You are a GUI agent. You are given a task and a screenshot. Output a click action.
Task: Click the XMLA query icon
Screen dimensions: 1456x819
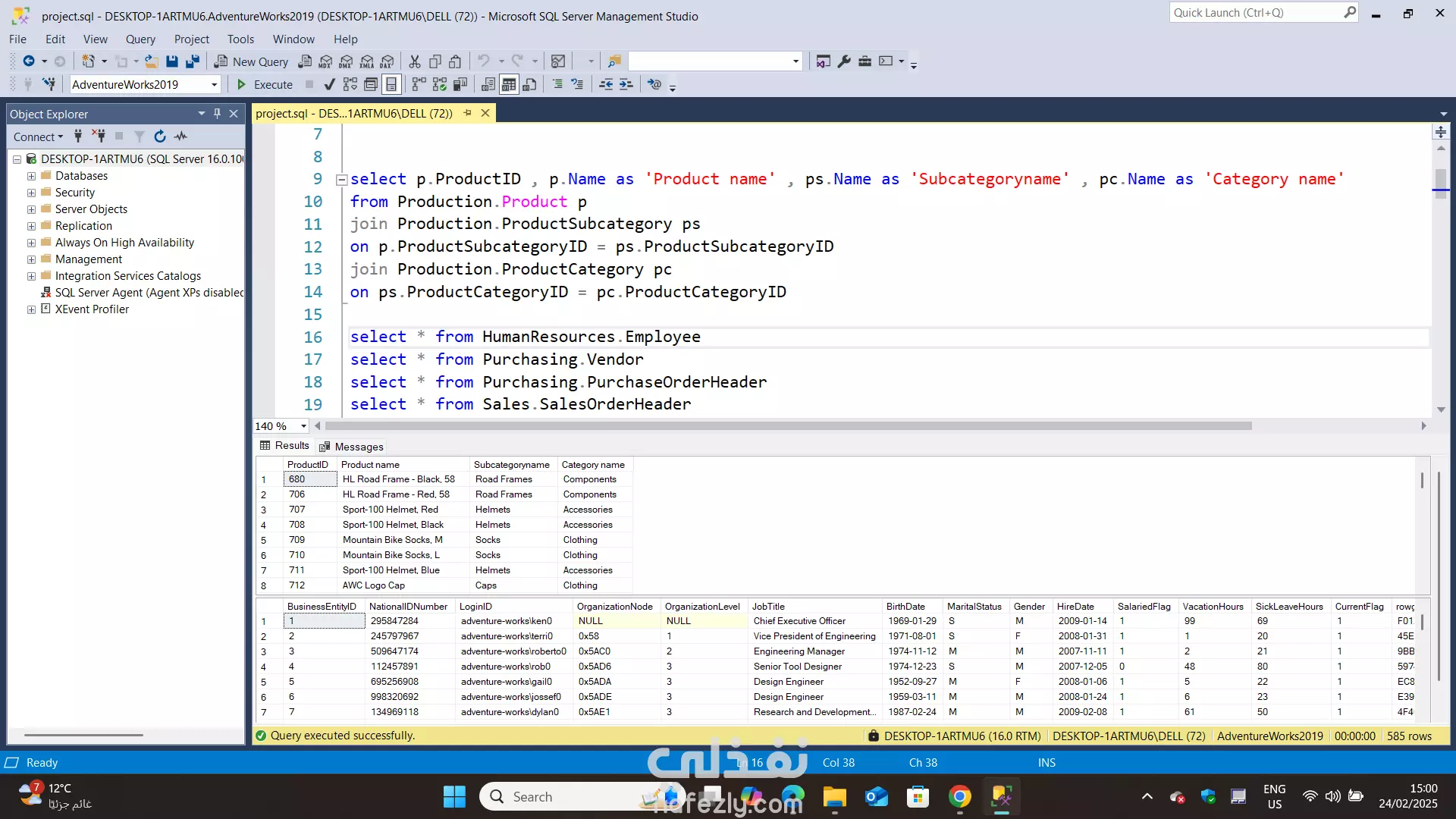point(367,61)
